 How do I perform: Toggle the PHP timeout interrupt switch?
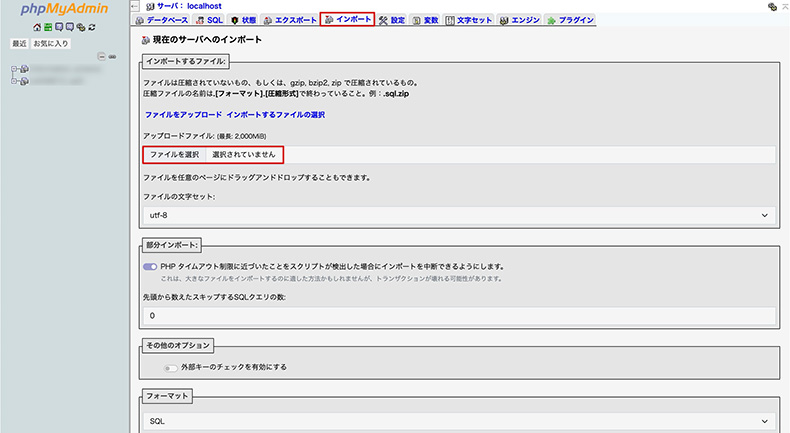click(150, 267)
